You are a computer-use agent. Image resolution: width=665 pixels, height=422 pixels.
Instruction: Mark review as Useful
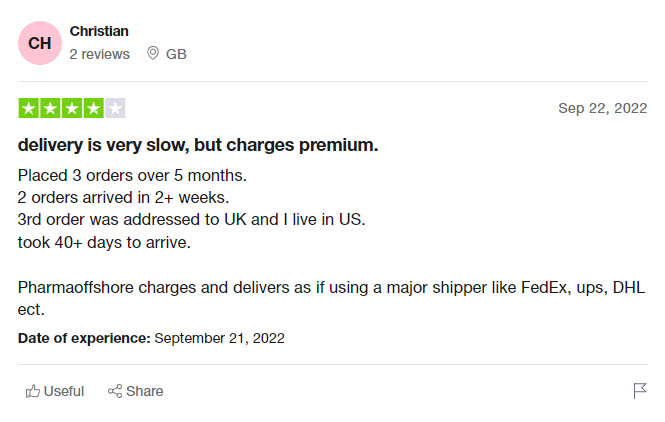click(x=55, y=391)
